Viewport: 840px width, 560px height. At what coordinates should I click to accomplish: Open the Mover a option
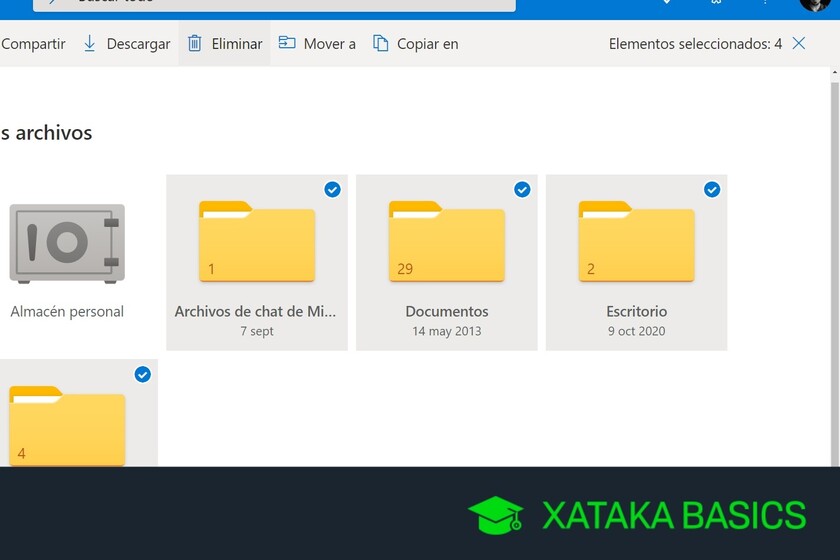317,44
